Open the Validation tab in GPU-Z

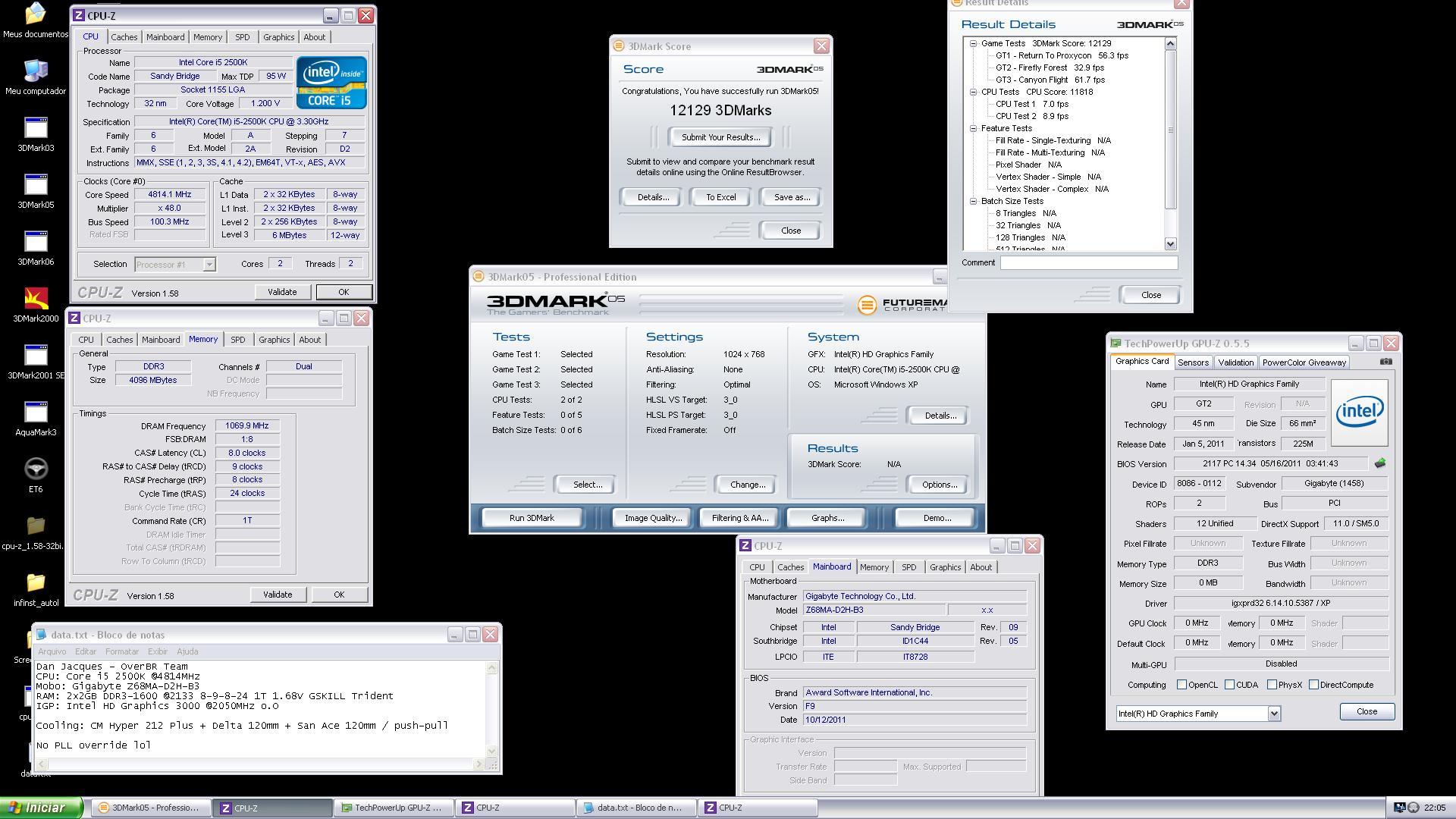pos(1235,362)
